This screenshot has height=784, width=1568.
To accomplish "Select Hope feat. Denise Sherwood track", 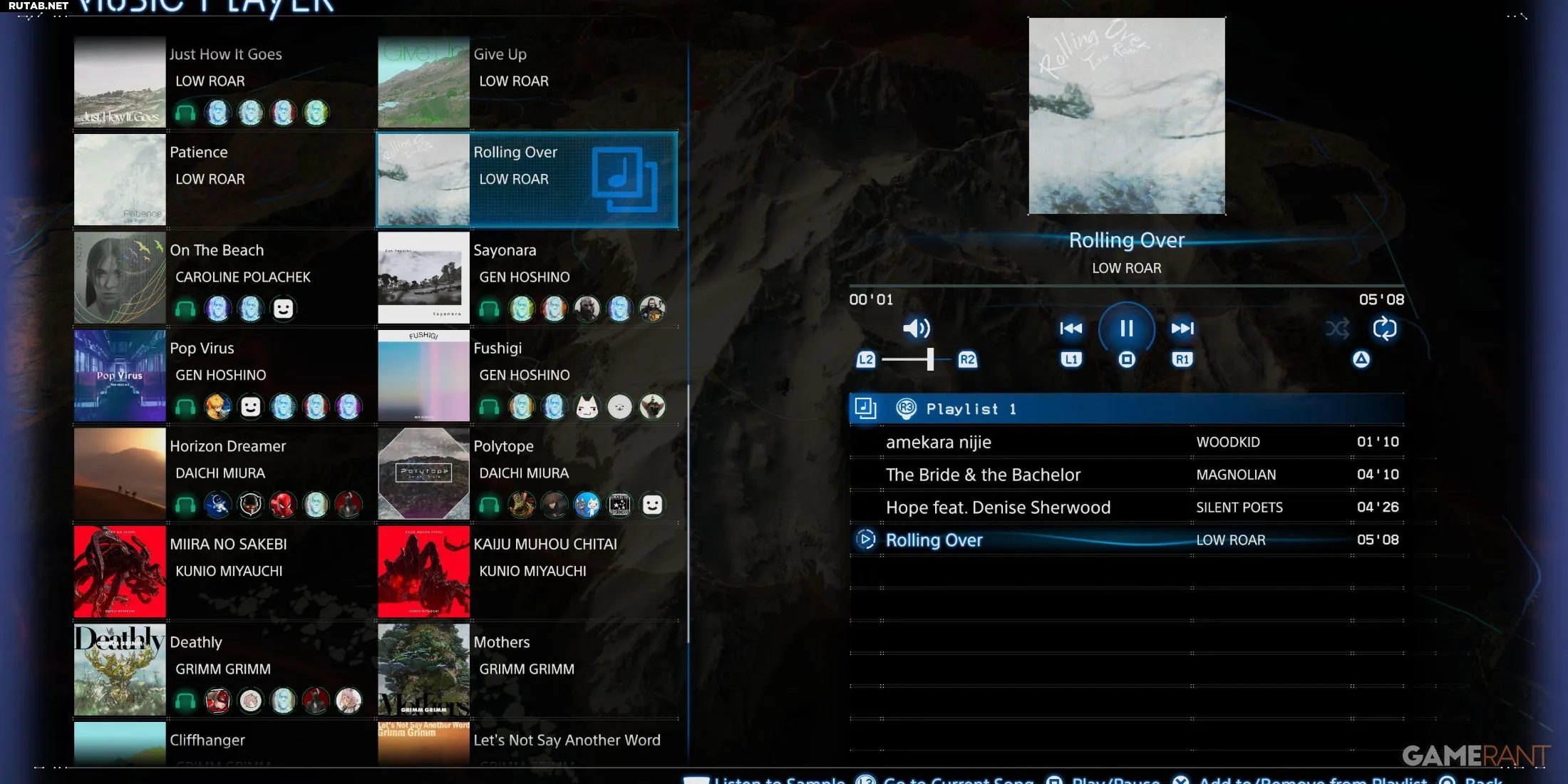I will coord(1127,507).
